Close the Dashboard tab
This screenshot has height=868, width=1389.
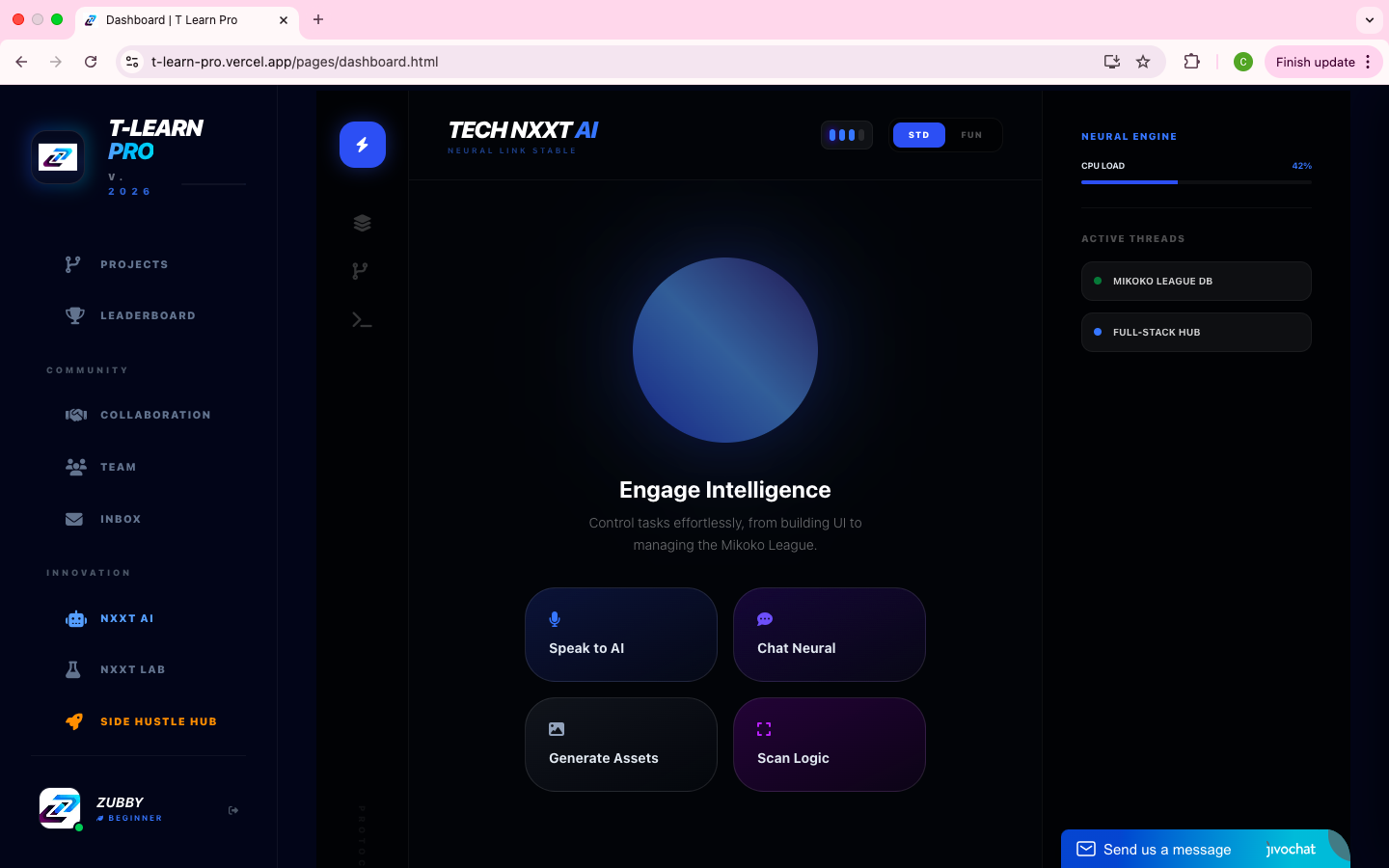284,19
